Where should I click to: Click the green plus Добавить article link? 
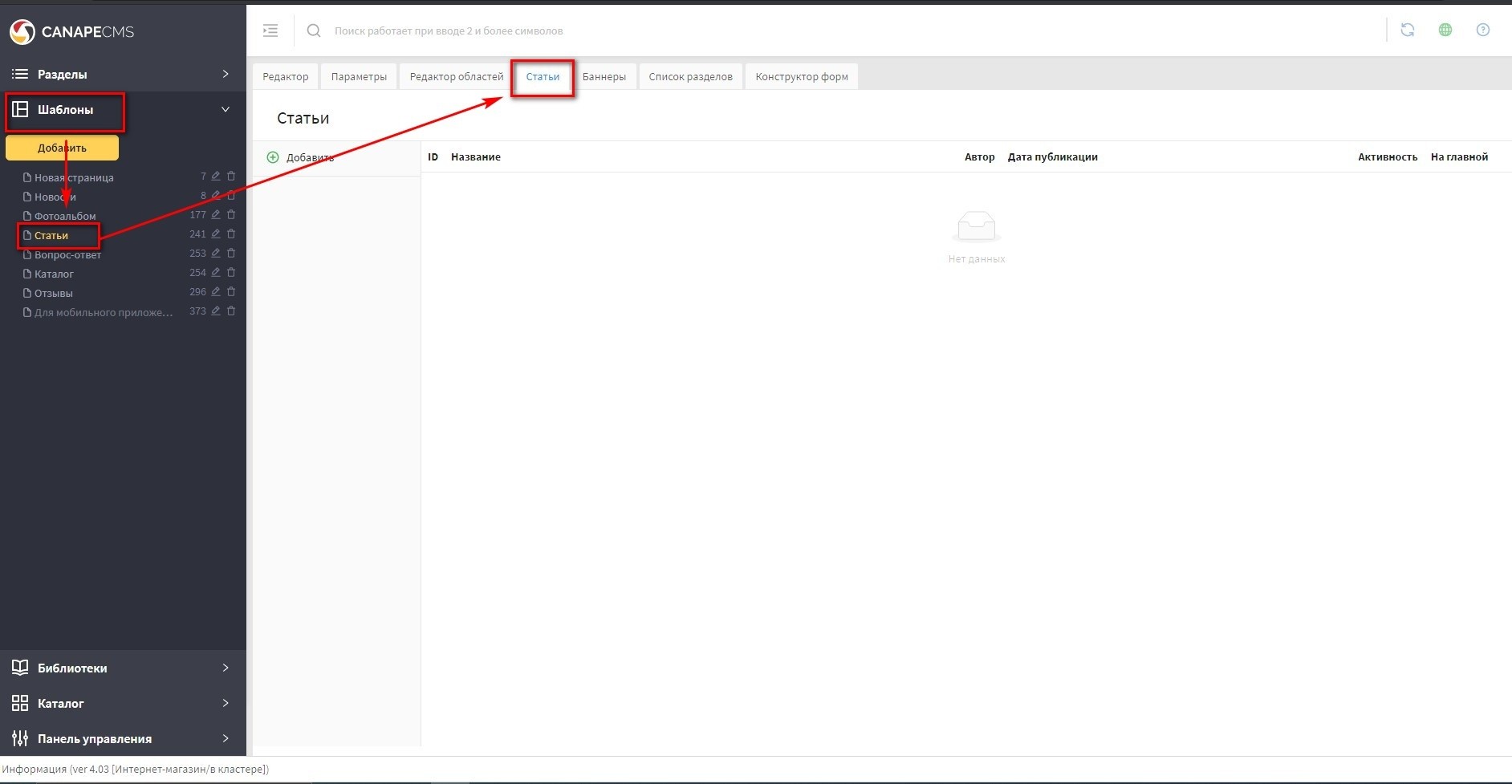coord(301,157)
